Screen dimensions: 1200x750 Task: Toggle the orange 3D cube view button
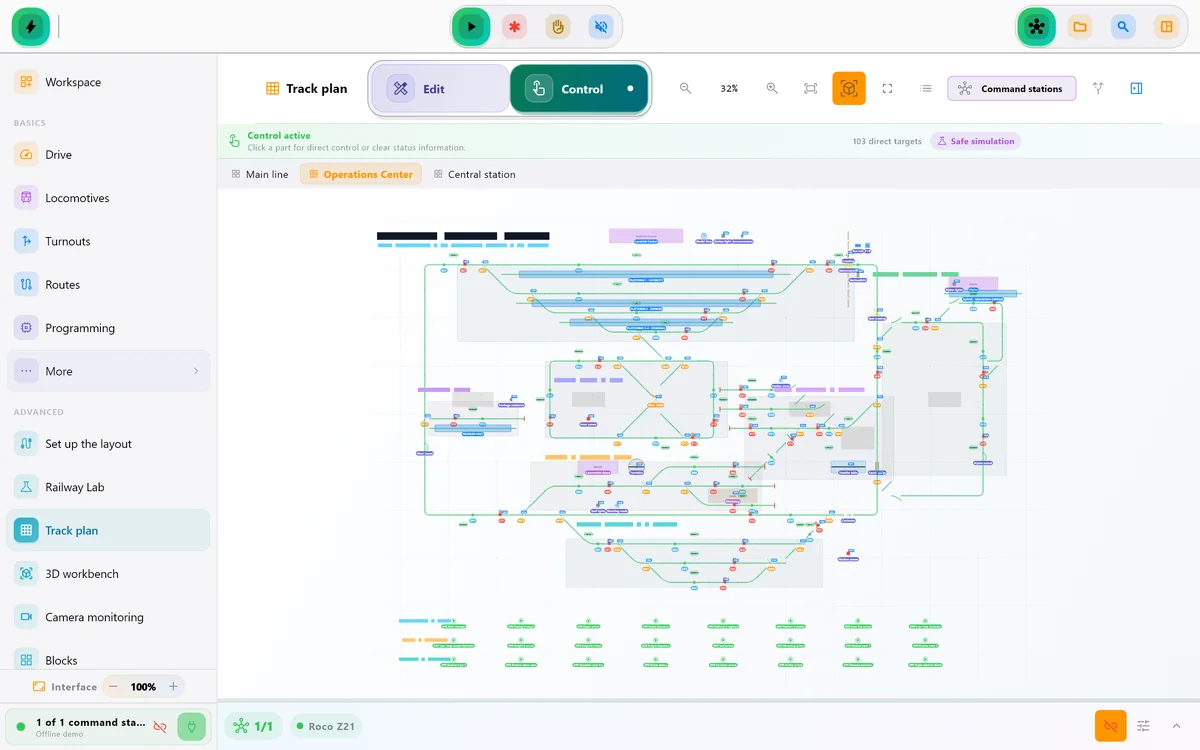[x=849, y=88]
